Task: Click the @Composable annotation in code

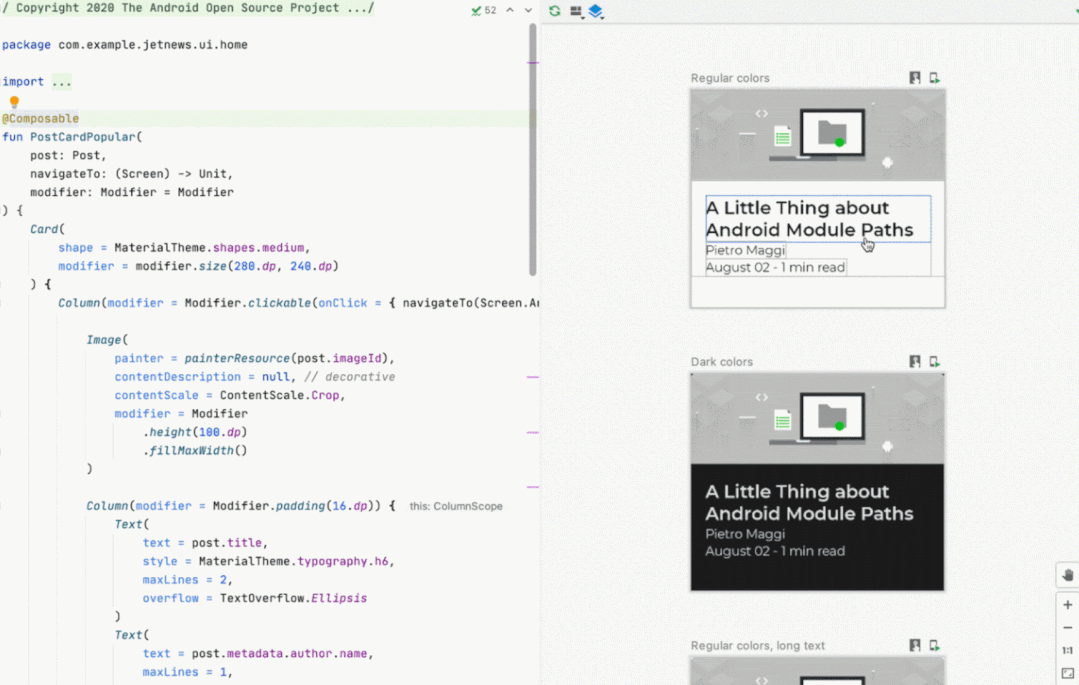Action: [x=41, y=118]
